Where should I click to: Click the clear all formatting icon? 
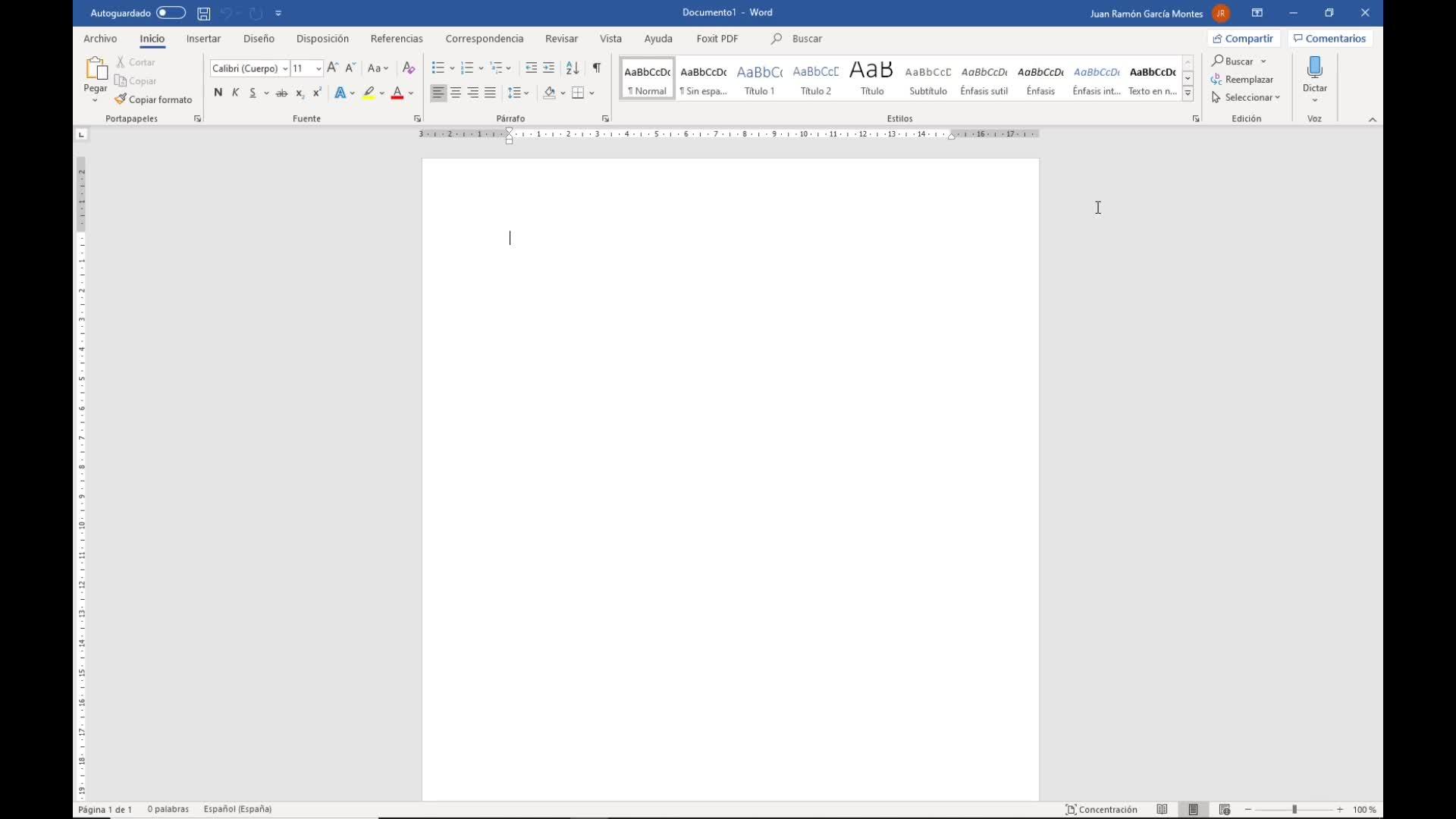pyautogui.click(x=408, y=68)
